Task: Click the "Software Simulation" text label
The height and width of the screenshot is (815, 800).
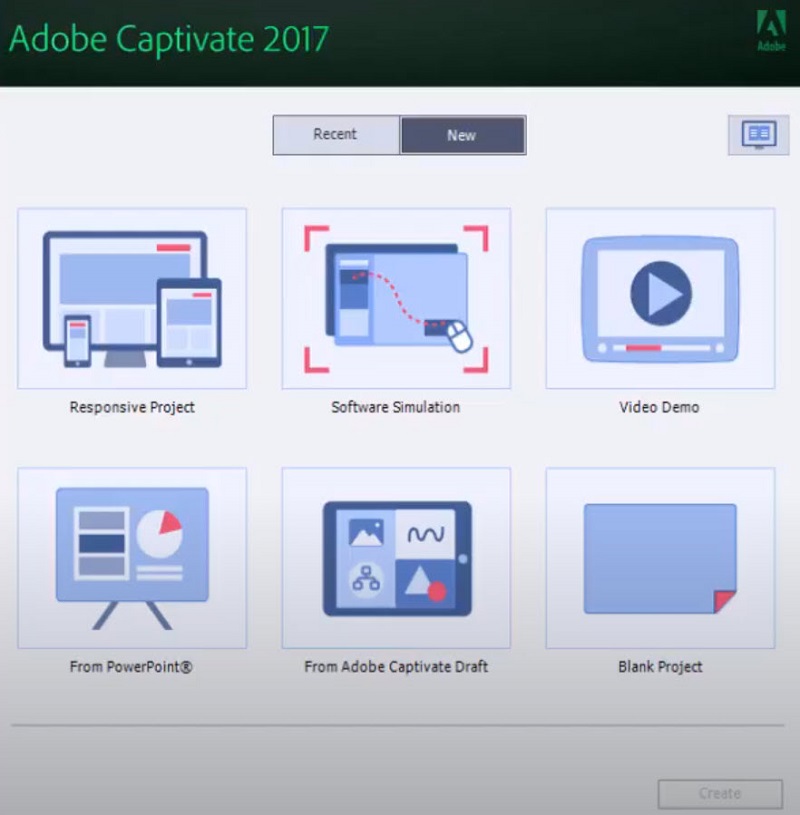Action: pyautogui.click(x=396, y=407)
